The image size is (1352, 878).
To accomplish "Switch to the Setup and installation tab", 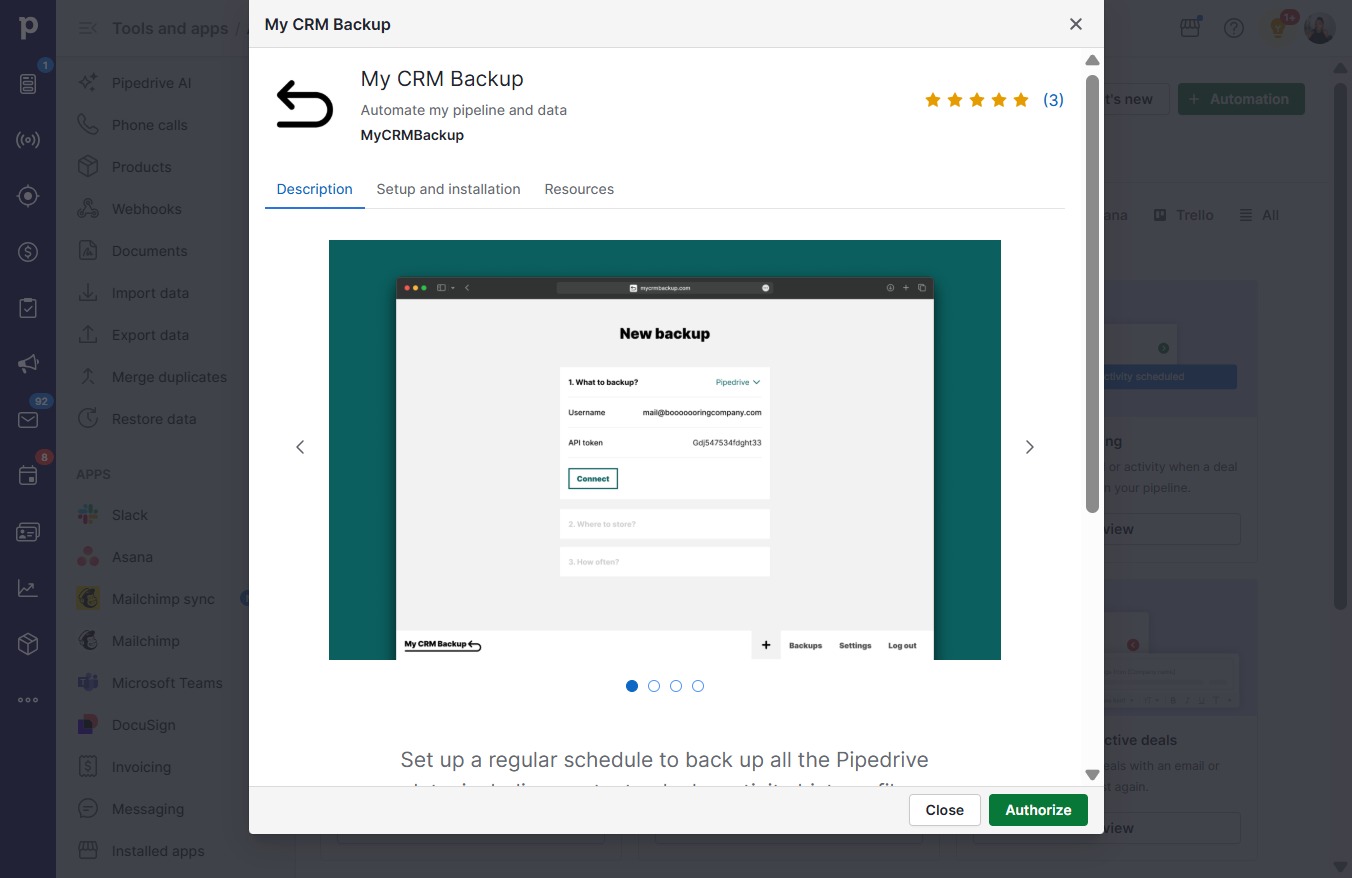I will coord(448,189).
